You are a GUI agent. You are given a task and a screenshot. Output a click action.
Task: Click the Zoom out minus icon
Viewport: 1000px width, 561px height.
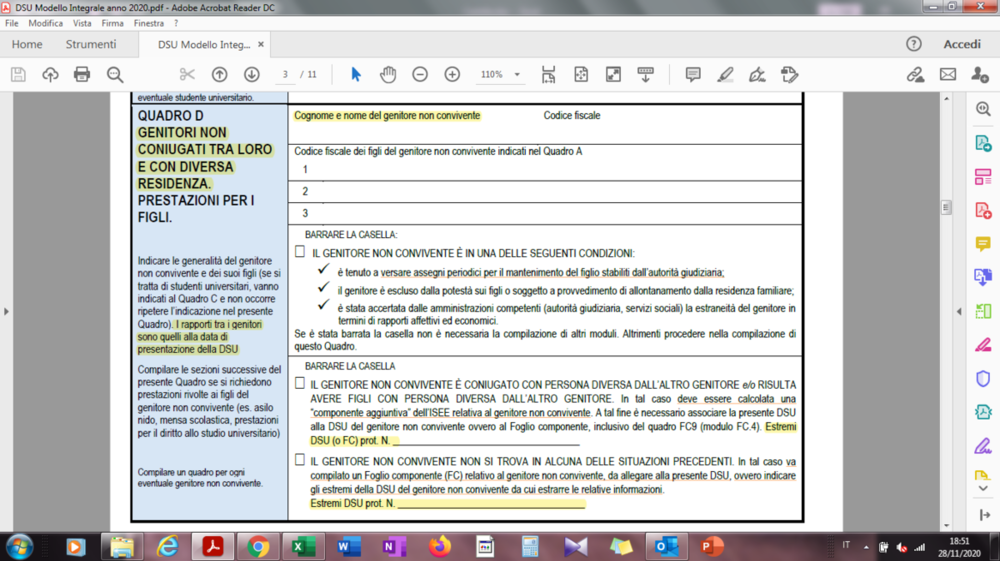(x=420, y=75)
